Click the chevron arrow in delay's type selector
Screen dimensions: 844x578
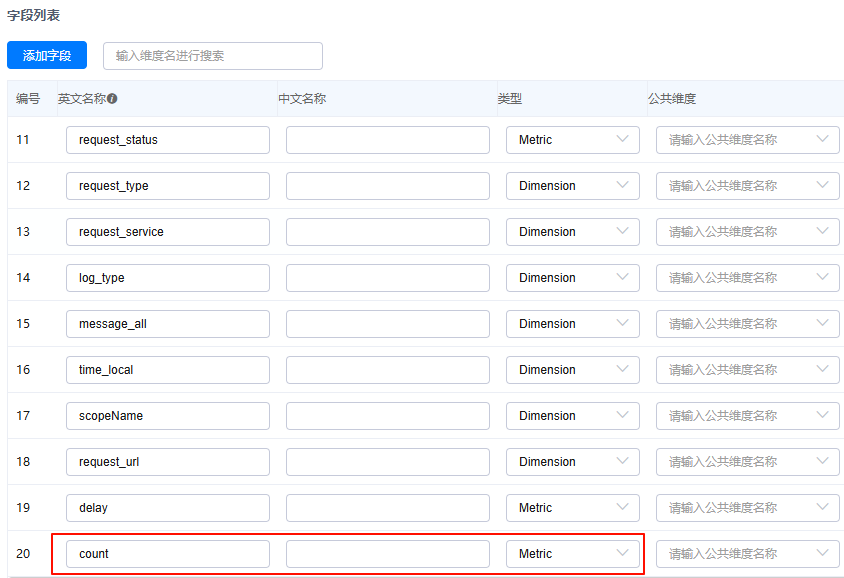click(x=623, y=508)
